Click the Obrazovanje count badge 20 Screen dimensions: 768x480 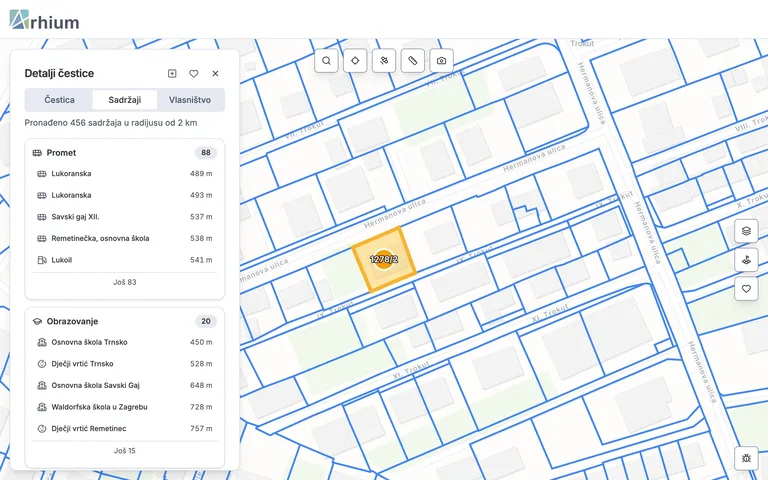coord(206,321)
